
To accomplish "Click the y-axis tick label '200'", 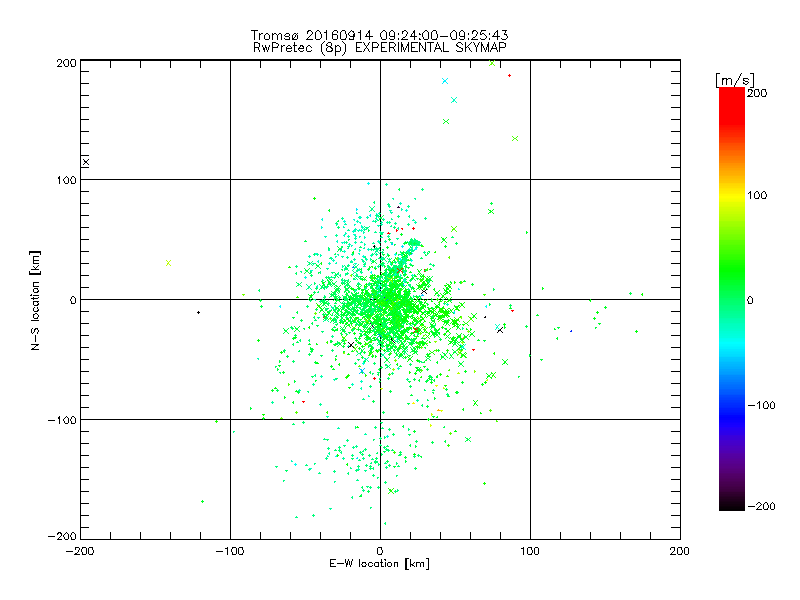I will [x=66, y=63].
